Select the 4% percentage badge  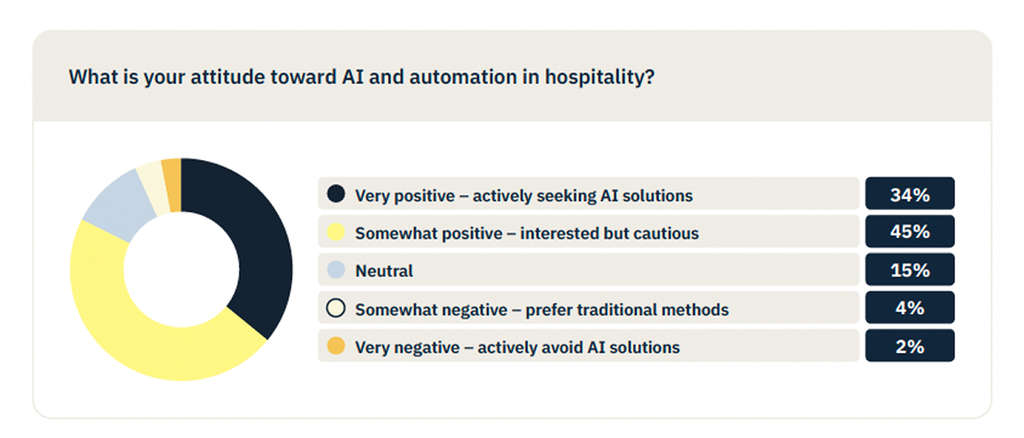point(909,308)
